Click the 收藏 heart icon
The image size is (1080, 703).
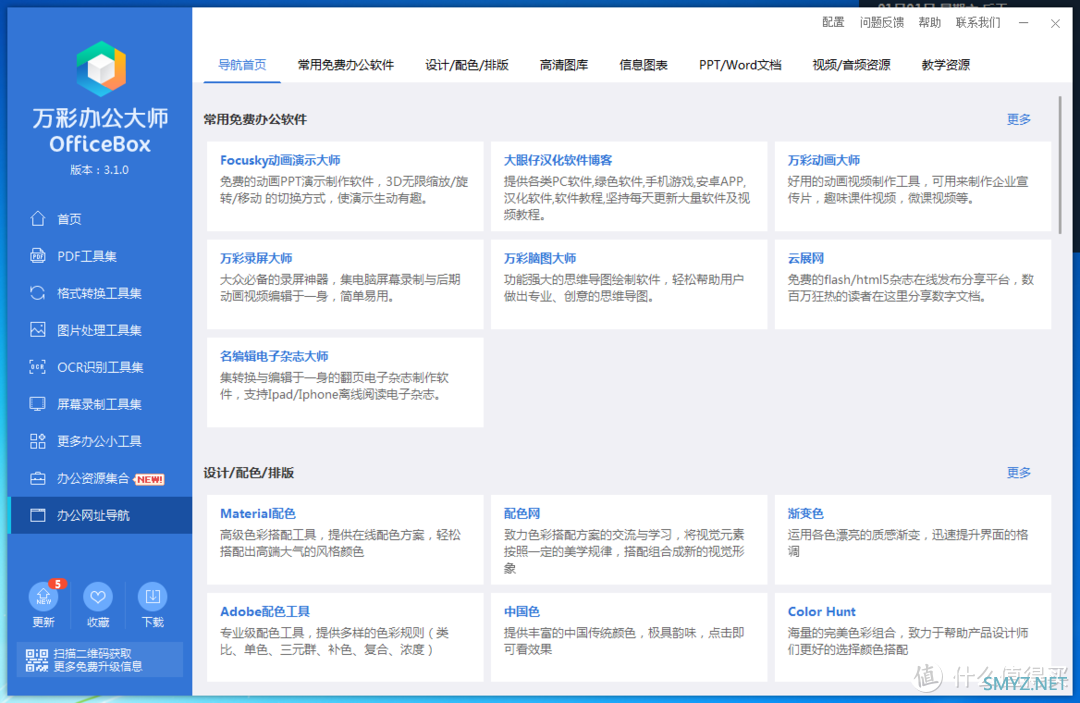(x=98, y=596)
